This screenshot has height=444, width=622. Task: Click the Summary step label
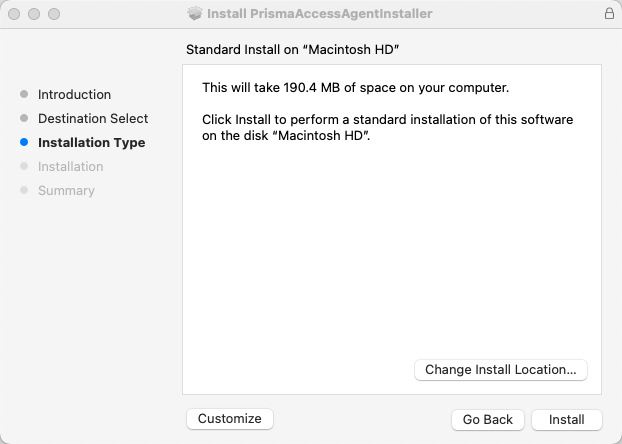click(x=66, y=190)
